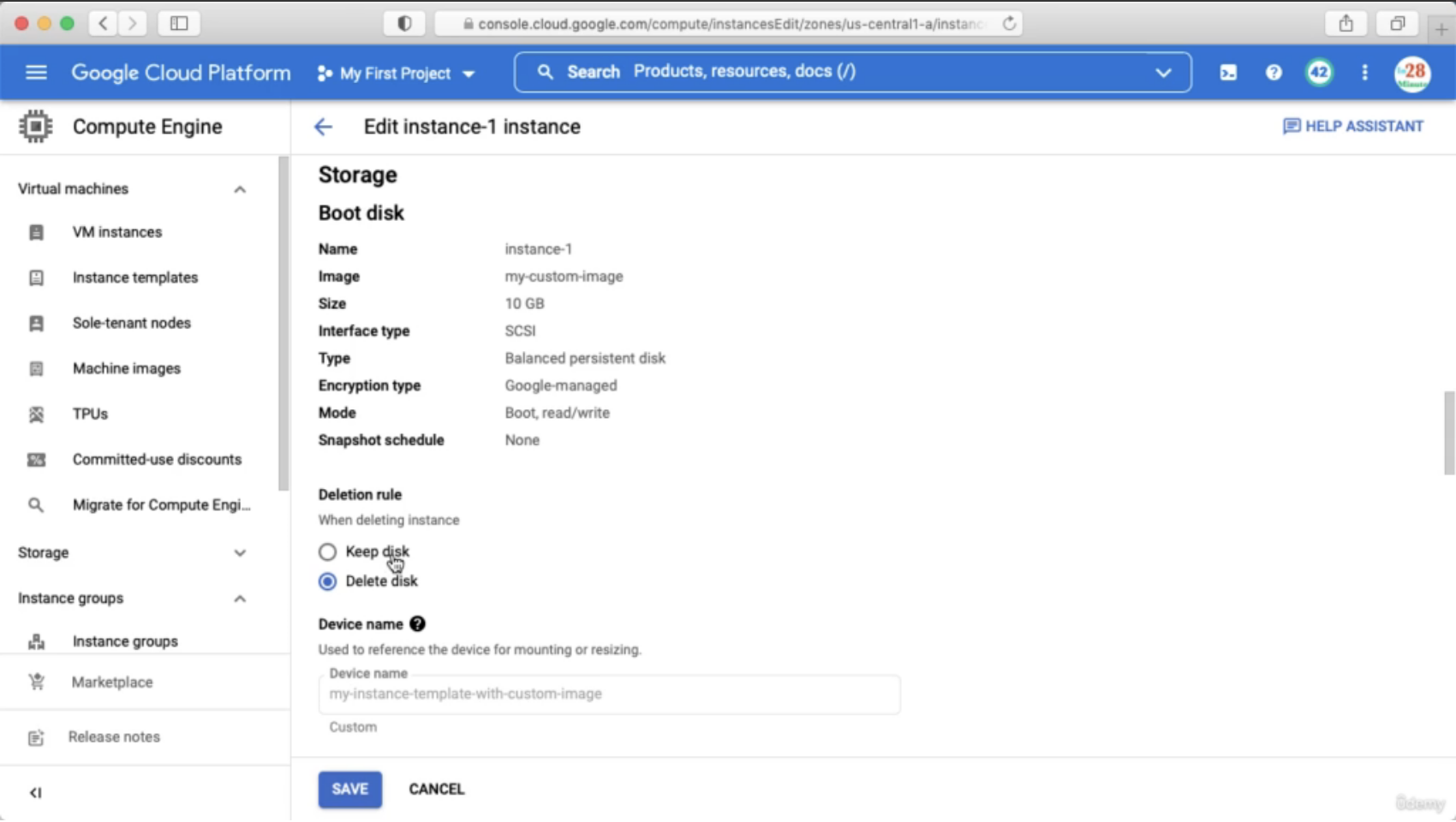The height and width of the screenshot is (822, 1456).
Task: Open the My First Project selector
Action: [396, 74]
